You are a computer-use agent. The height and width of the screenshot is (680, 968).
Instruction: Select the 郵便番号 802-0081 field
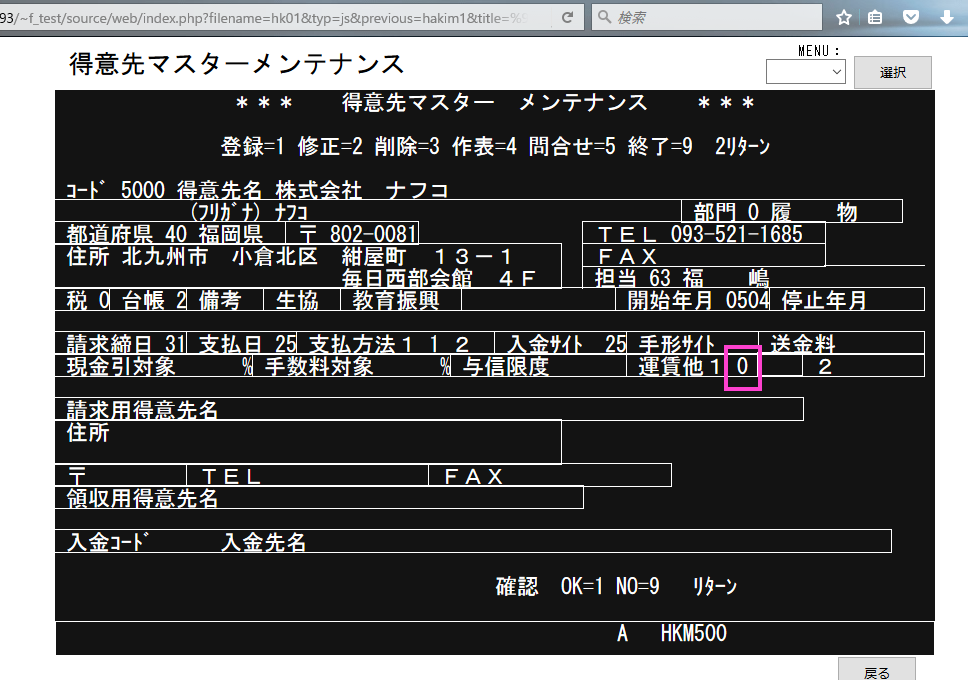point(351,234)
